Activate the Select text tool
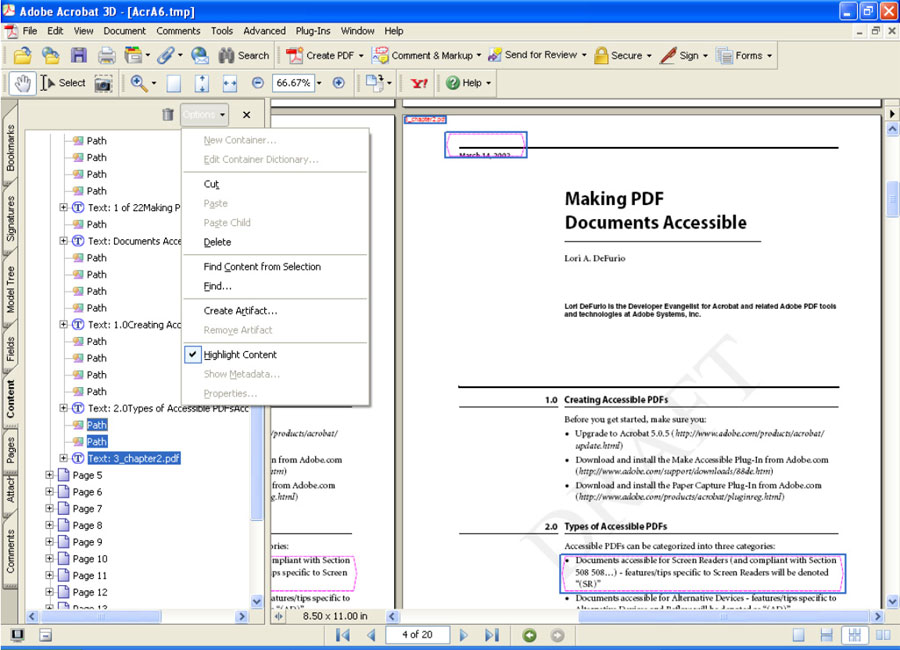900x650 pixels. (x=63, y=83)
